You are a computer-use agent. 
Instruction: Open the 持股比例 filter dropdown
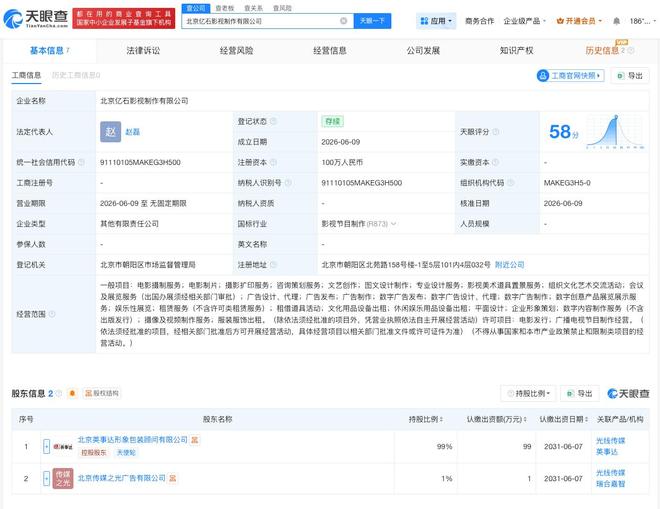(x=528, y=393)
